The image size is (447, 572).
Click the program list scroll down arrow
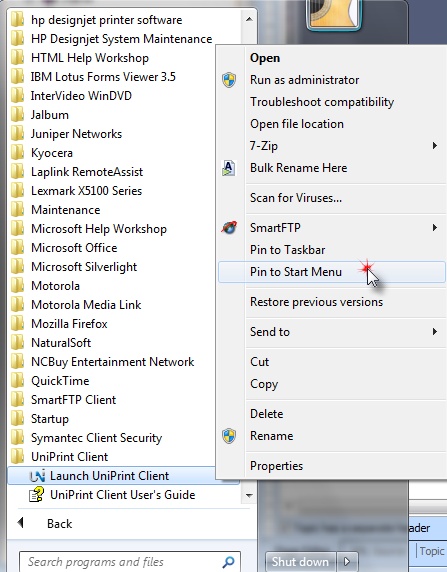click(x=249, y=495)
